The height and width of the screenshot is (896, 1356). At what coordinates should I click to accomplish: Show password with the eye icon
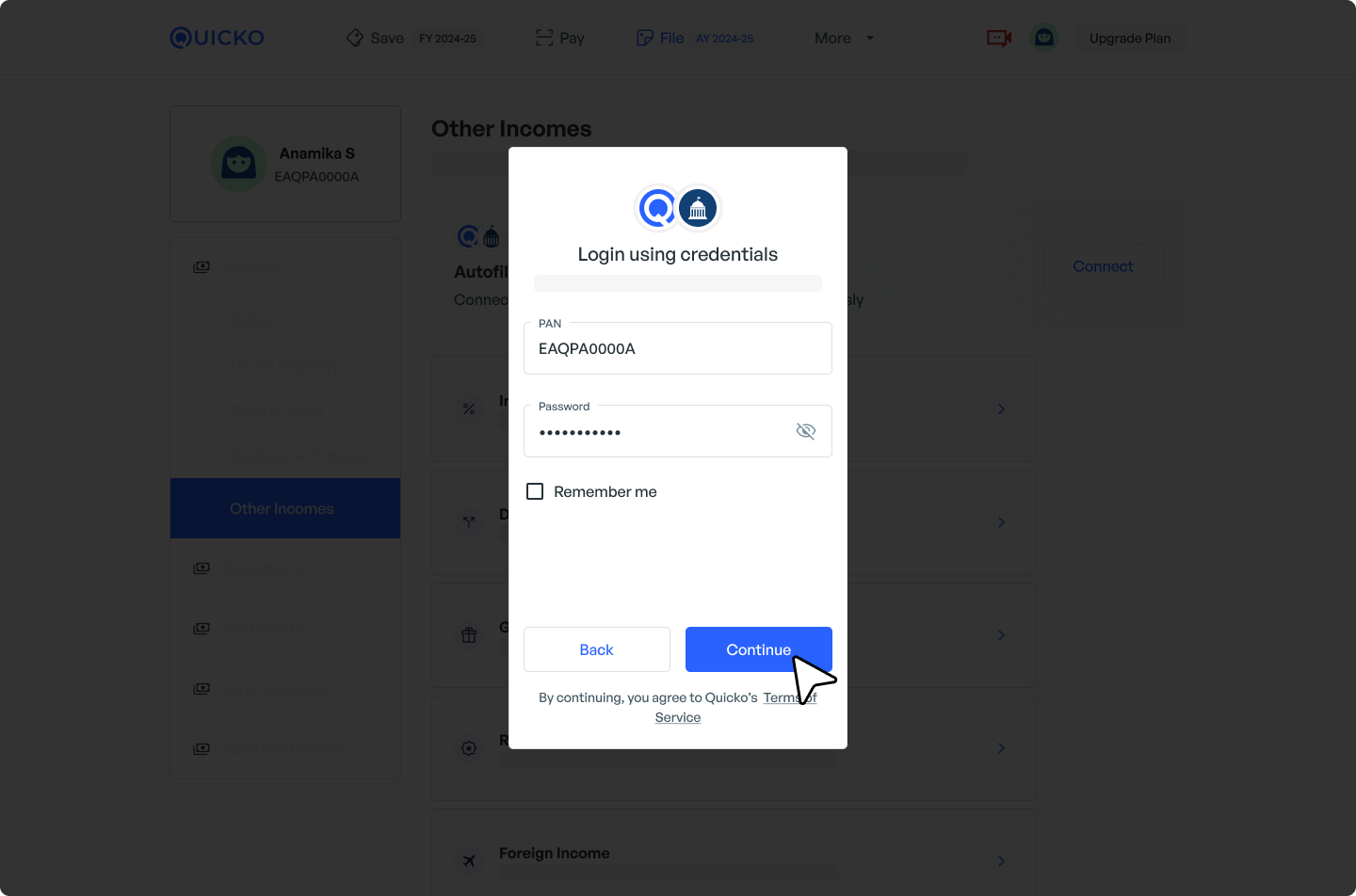(x=806, y=431)
